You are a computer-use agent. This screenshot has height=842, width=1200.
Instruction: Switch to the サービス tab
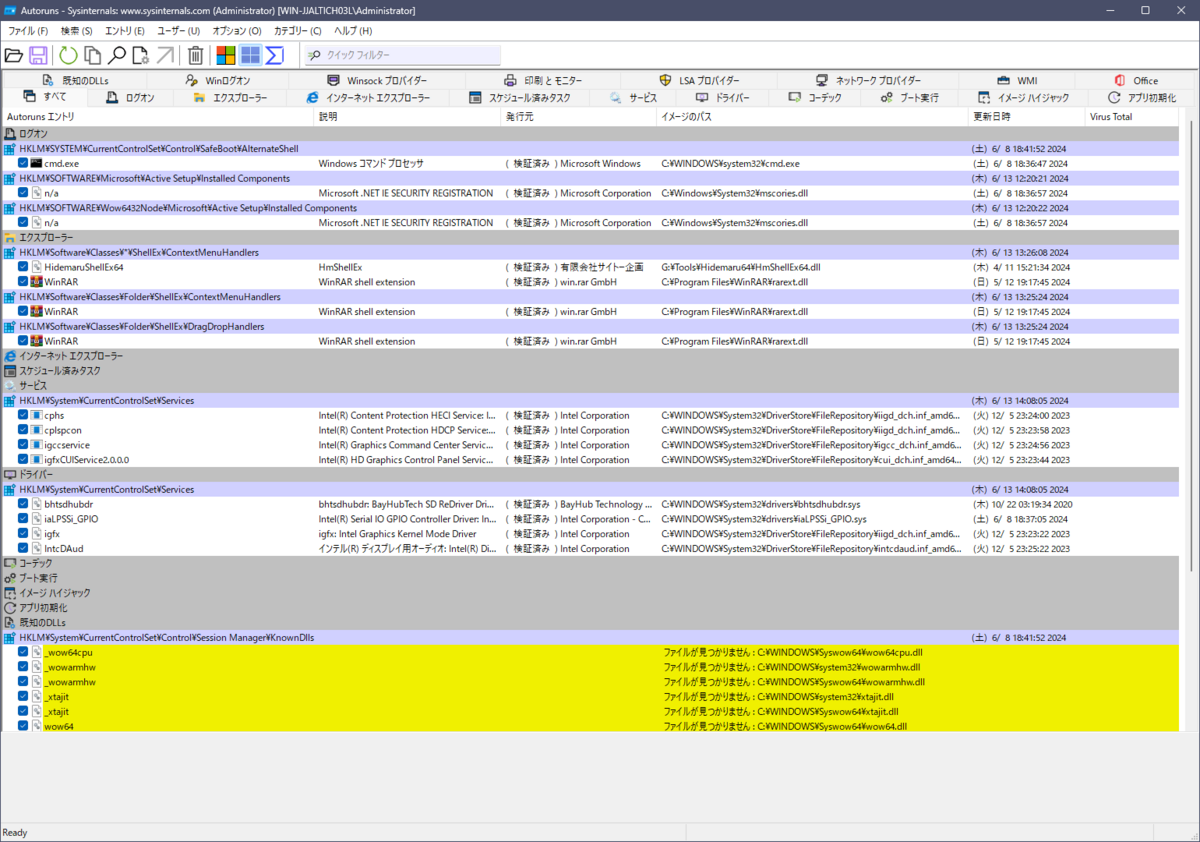(x=633, y=98)
